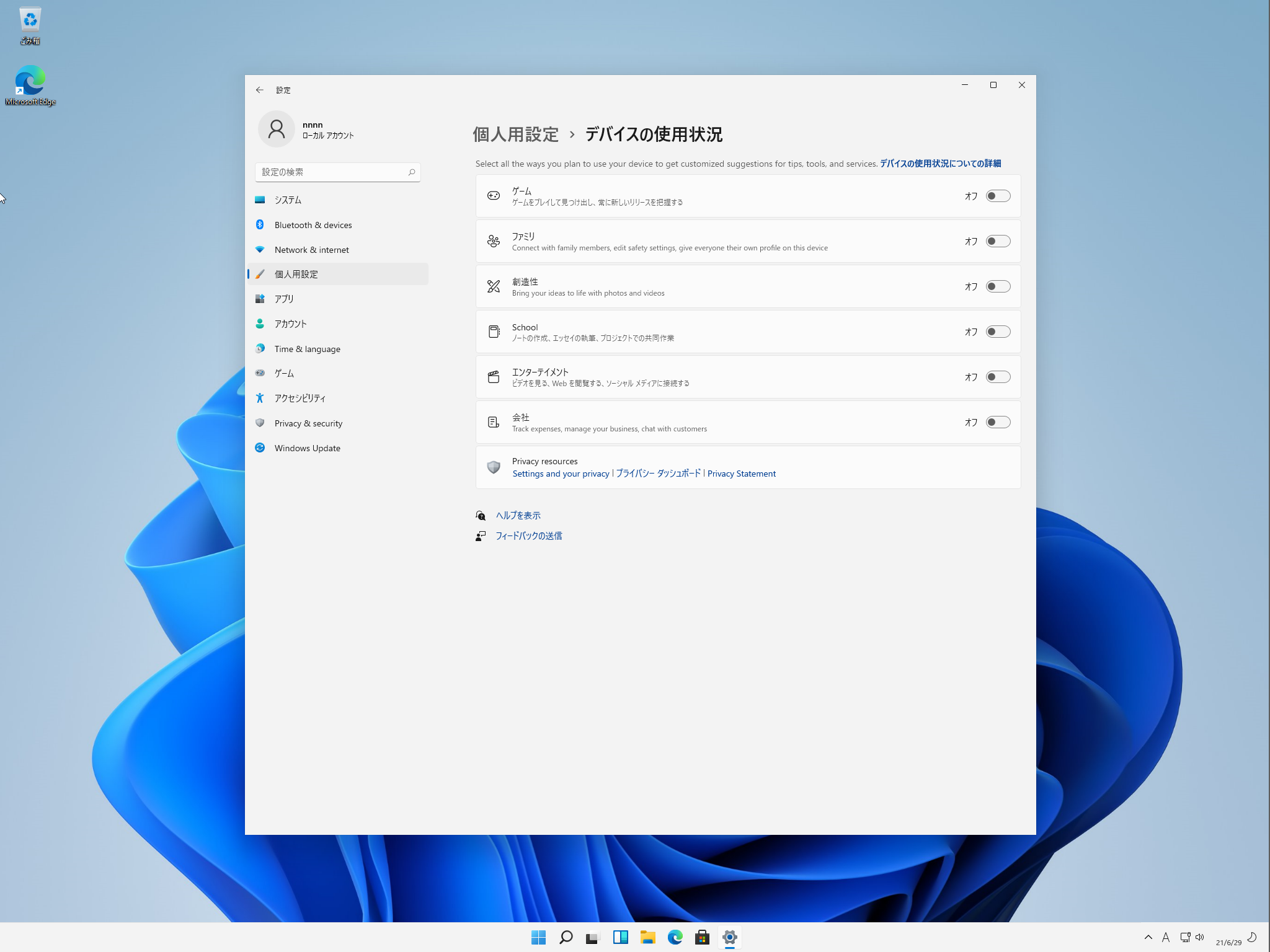Viewport: 1270px width, 952px height.
Task: Click the Privacy resources shield icon
Action: 494,467
